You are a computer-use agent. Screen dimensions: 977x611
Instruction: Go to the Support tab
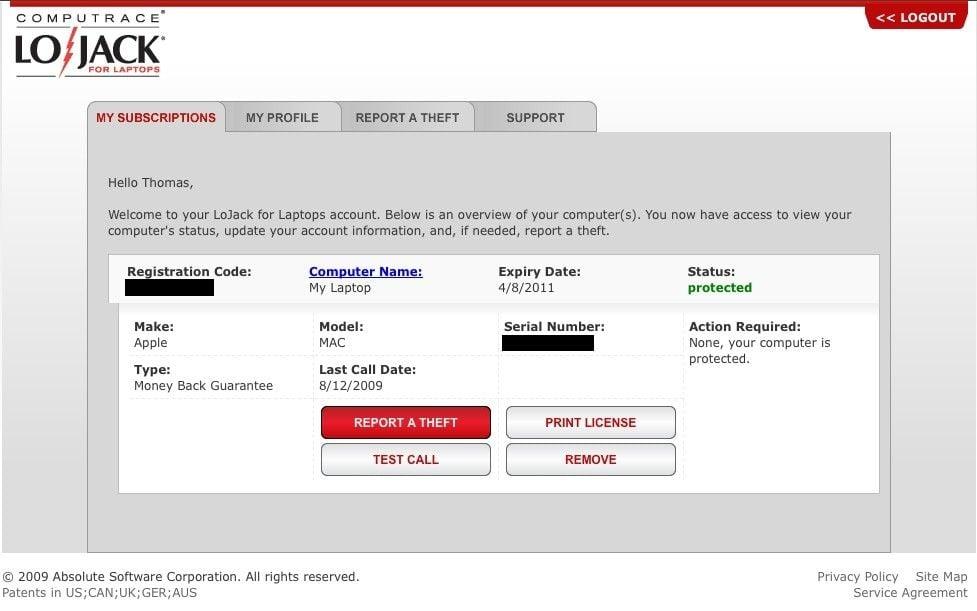tap(535, 118)
